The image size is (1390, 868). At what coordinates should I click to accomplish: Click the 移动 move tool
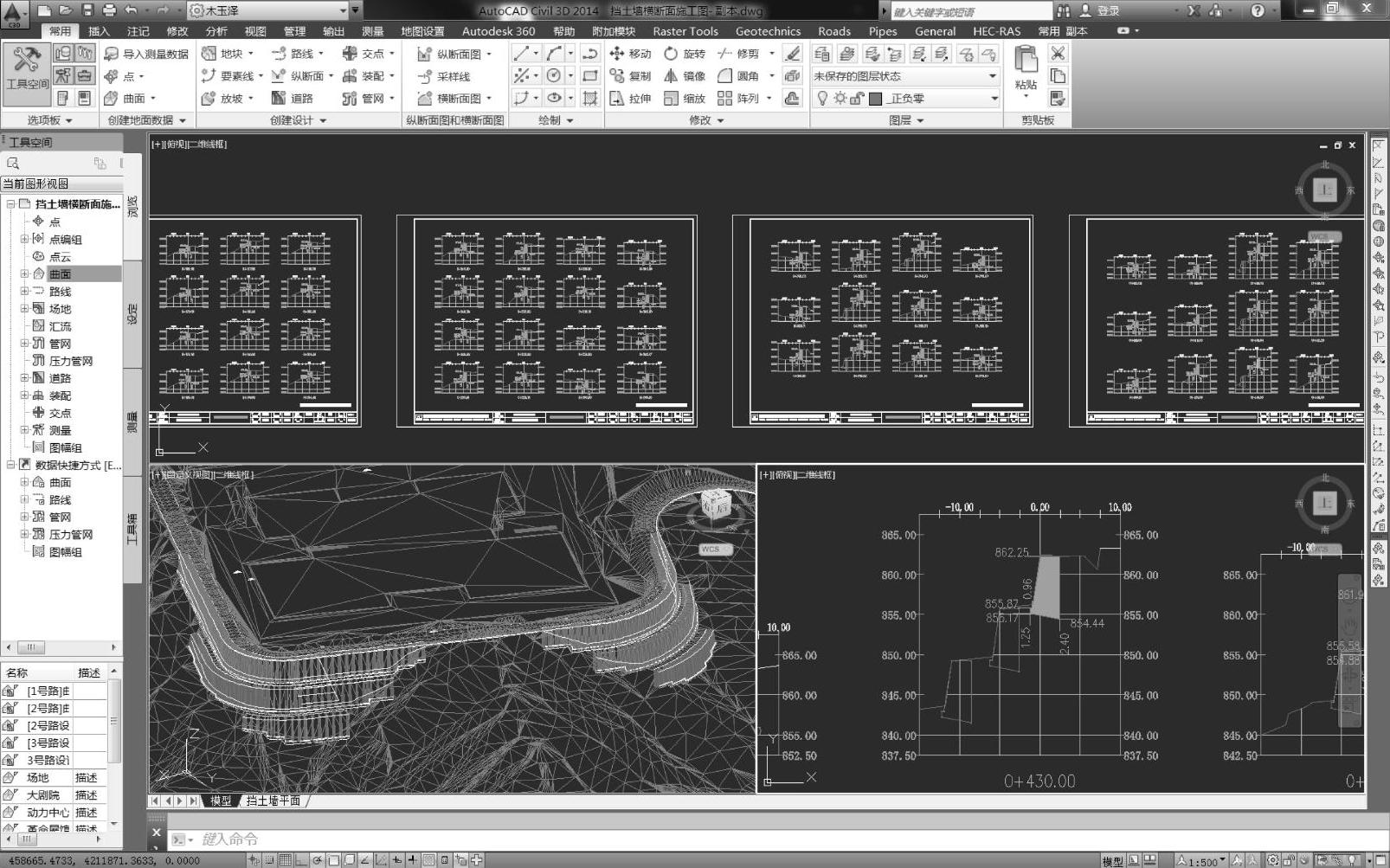pos(630,54)
